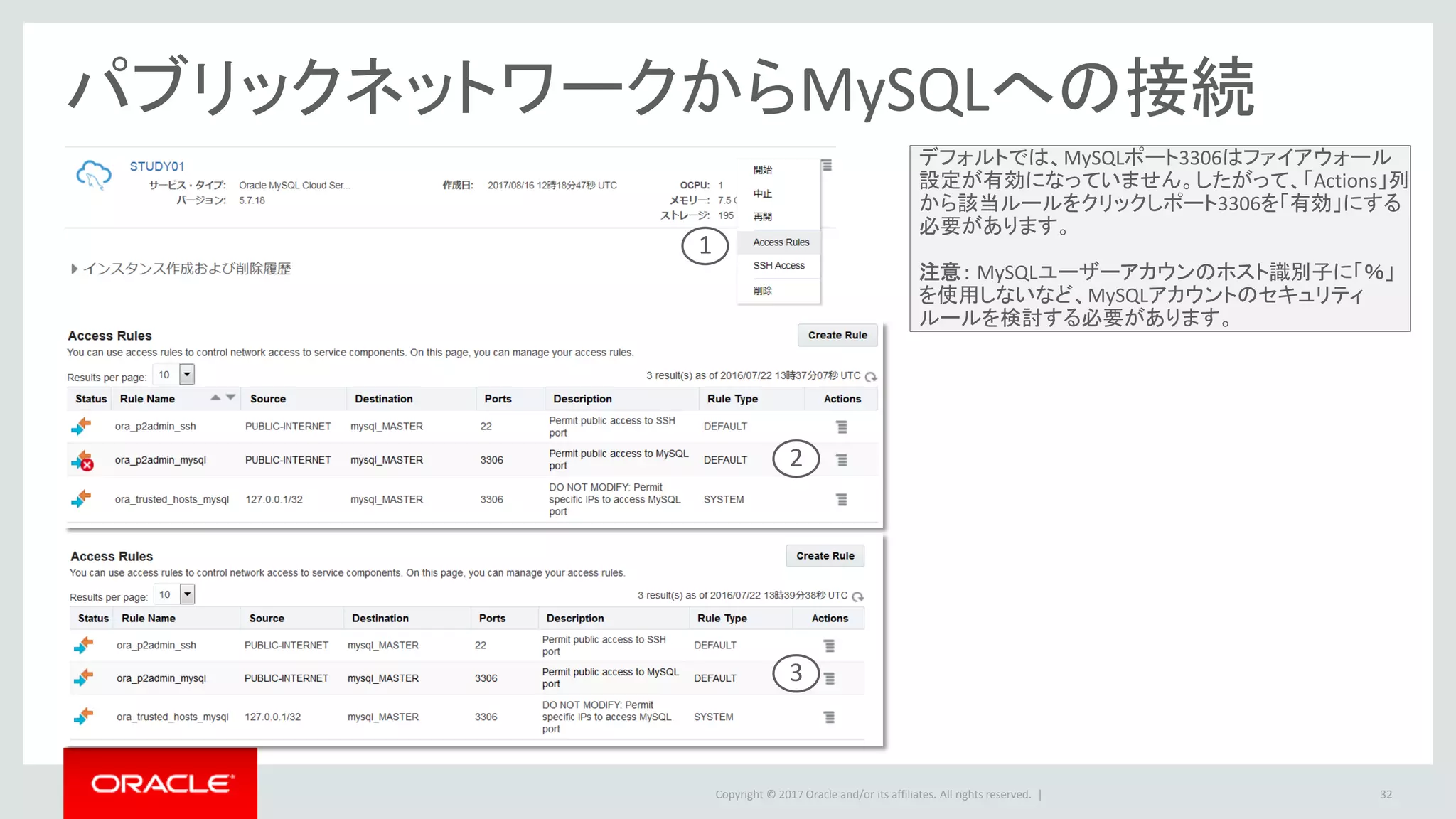
Task: Click 5.7.18 version value
Action: pyautogui.click(x=252, y=200)
